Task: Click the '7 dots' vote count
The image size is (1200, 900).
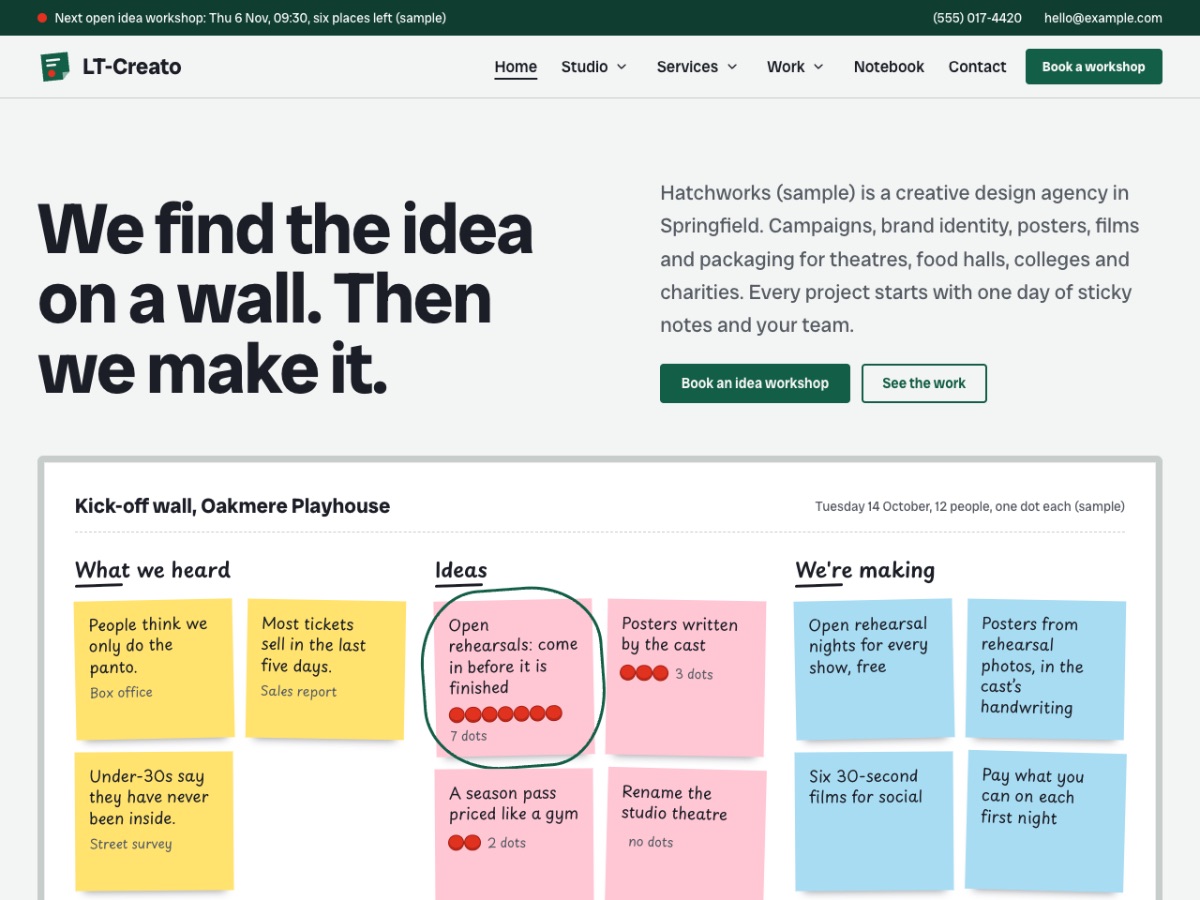Action: coord(468,736)
